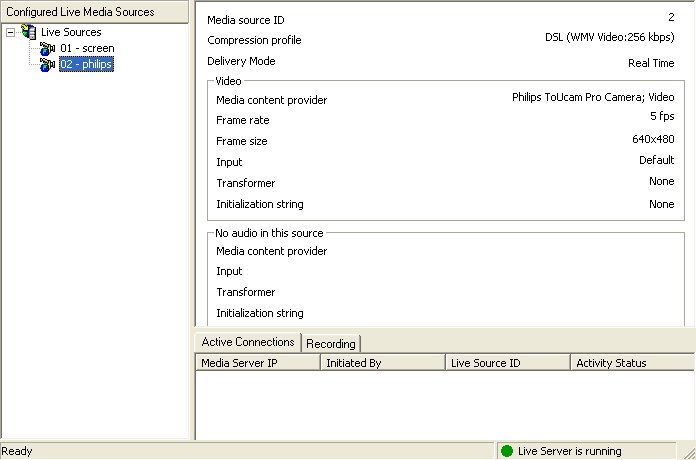Select the 01 - screen source
The image size is (696, 460).
click(87, 48)
